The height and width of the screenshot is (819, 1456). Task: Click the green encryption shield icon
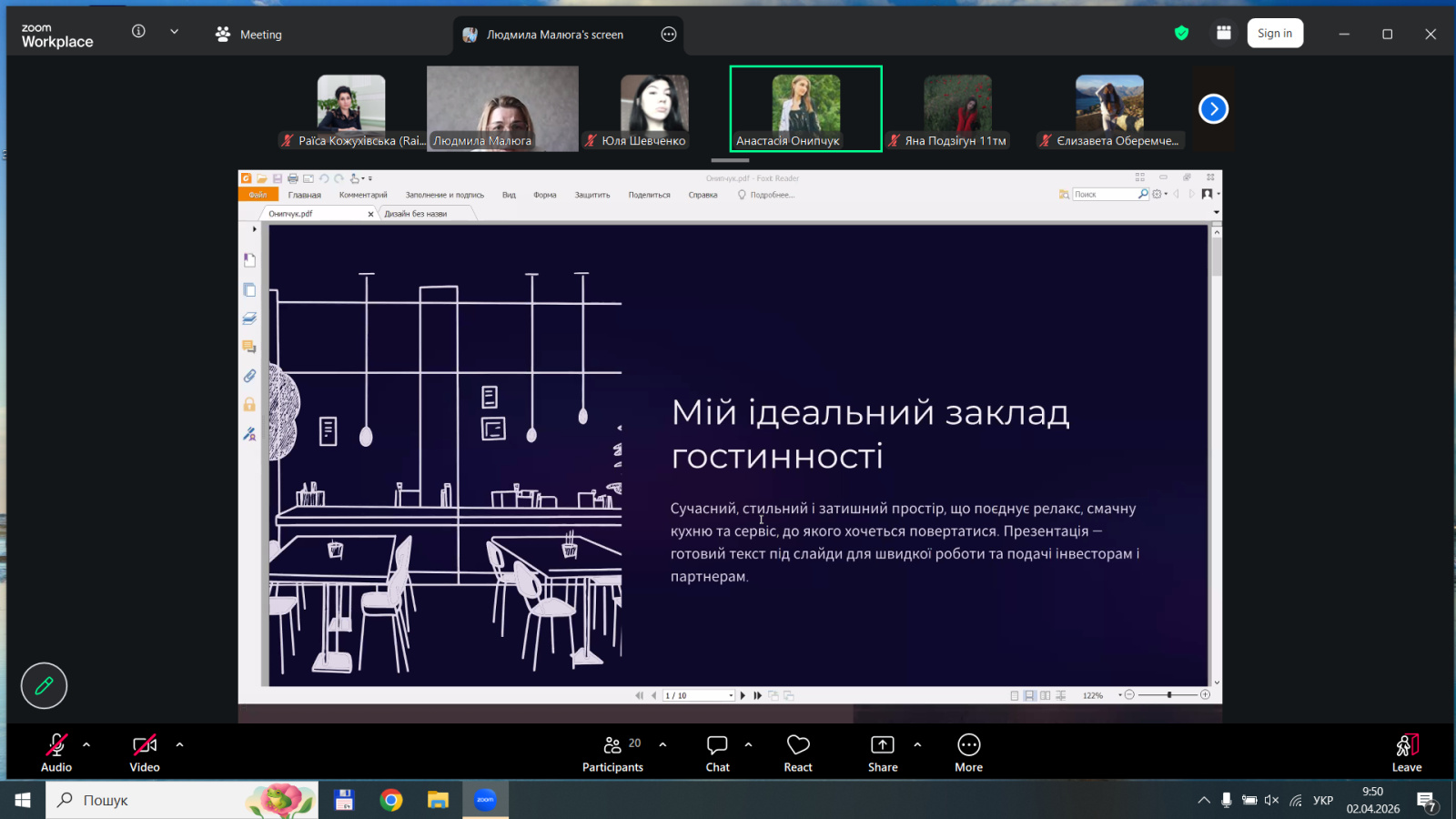click(1181, 34)
